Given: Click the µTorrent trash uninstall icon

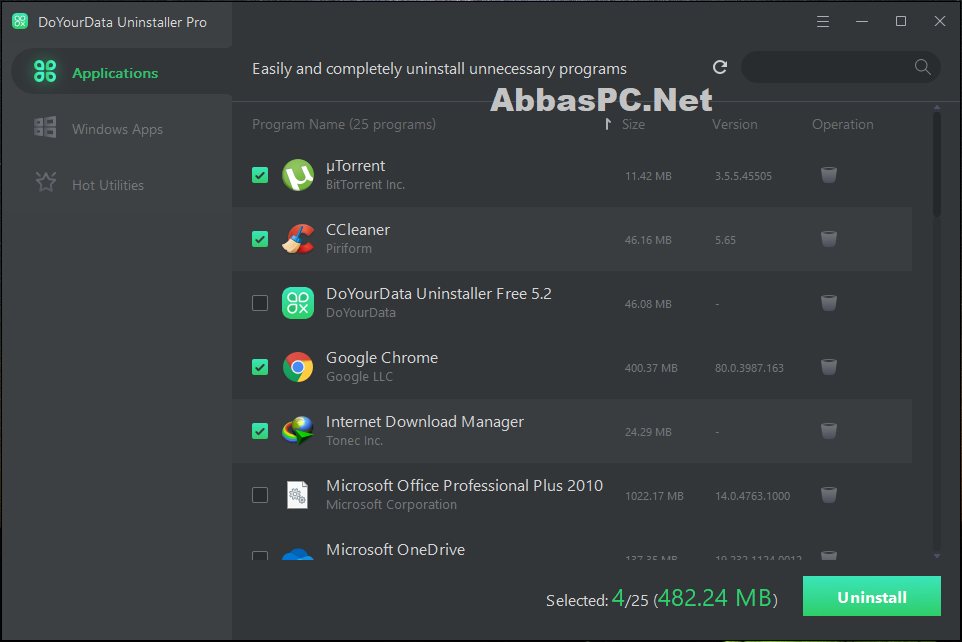Looking at the screenshot, I should click(829, 175).
